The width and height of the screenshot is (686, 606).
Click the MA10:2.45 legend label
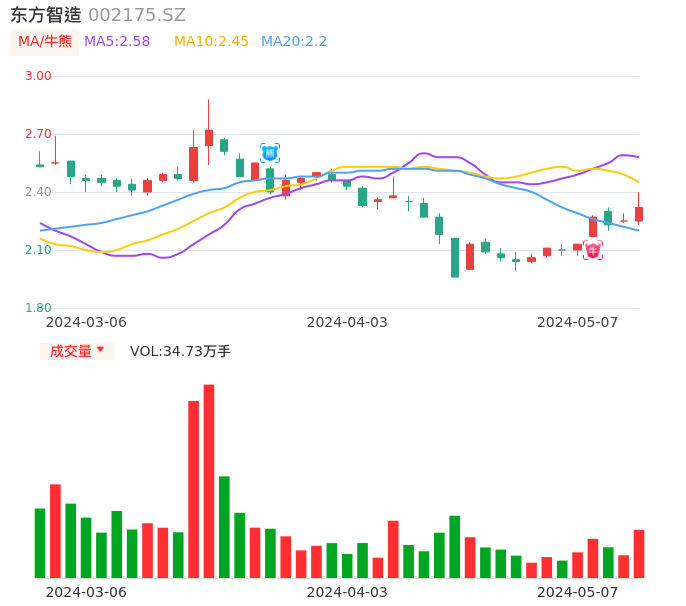pyautogui.click(x=211, y=42)
